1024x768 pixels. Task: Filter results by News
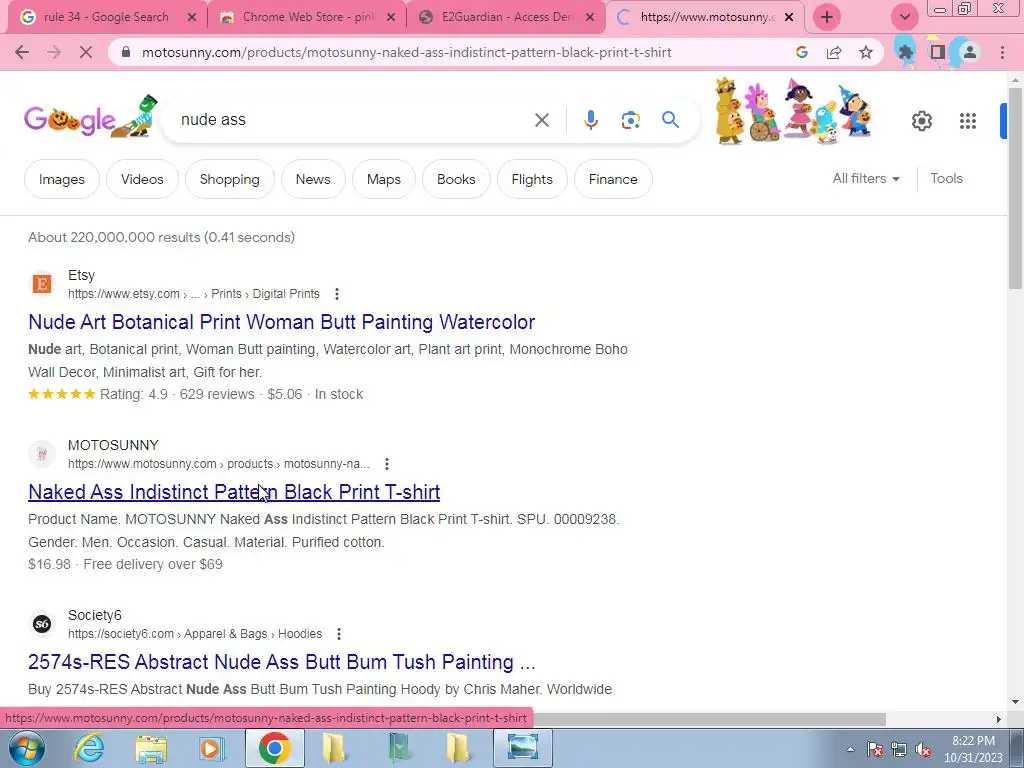pos(313,179)
